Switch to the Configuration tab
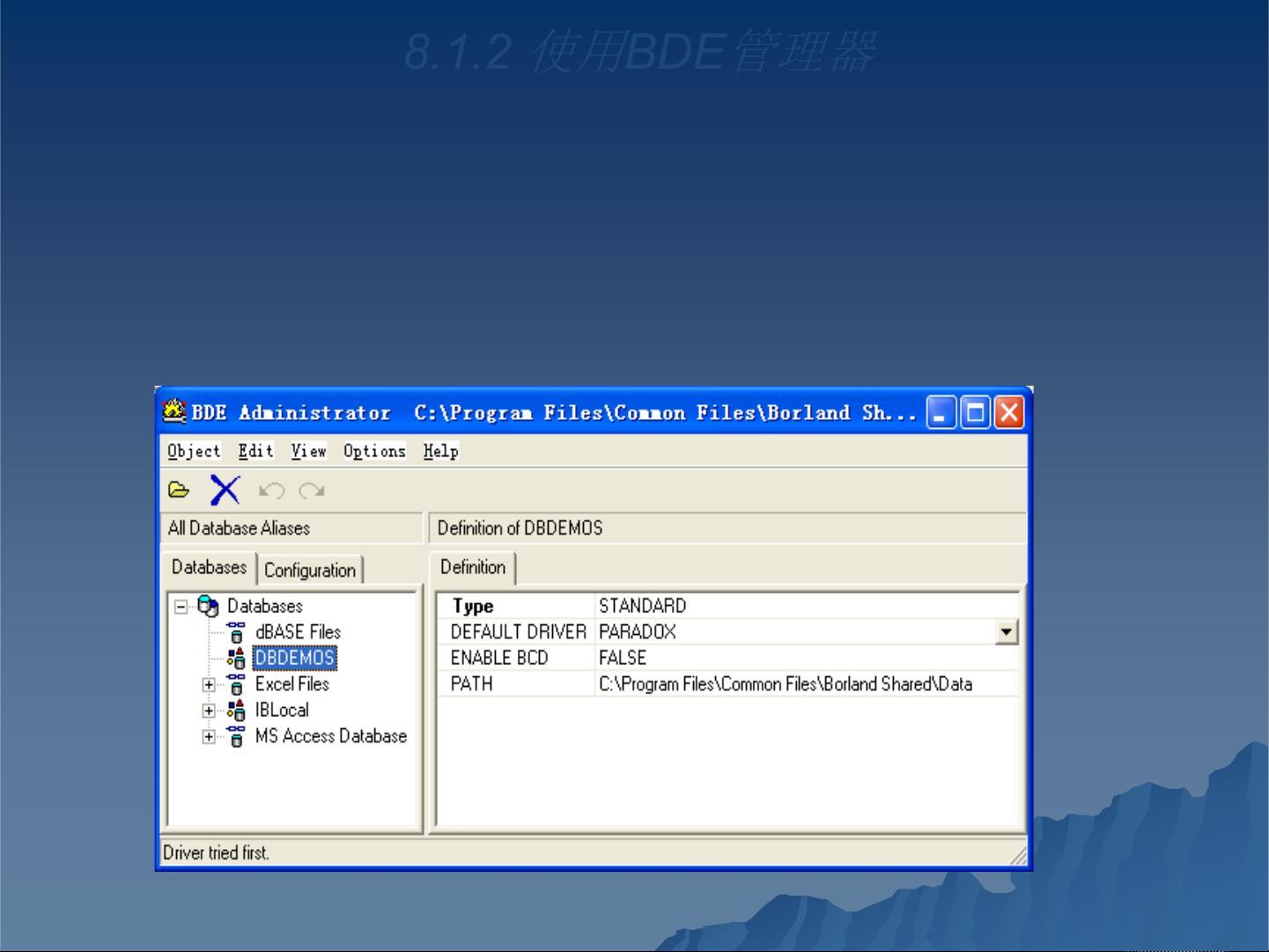 (x=310, y=570)
